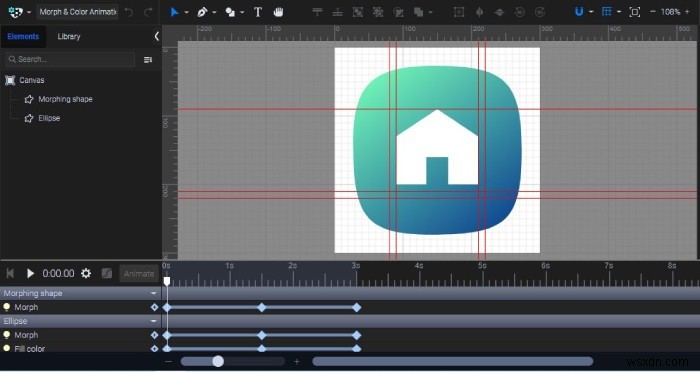Collapse the 'Morphing shape' timeline group
The height and width of the screenshot is (372, 700).
coord(154,293)
